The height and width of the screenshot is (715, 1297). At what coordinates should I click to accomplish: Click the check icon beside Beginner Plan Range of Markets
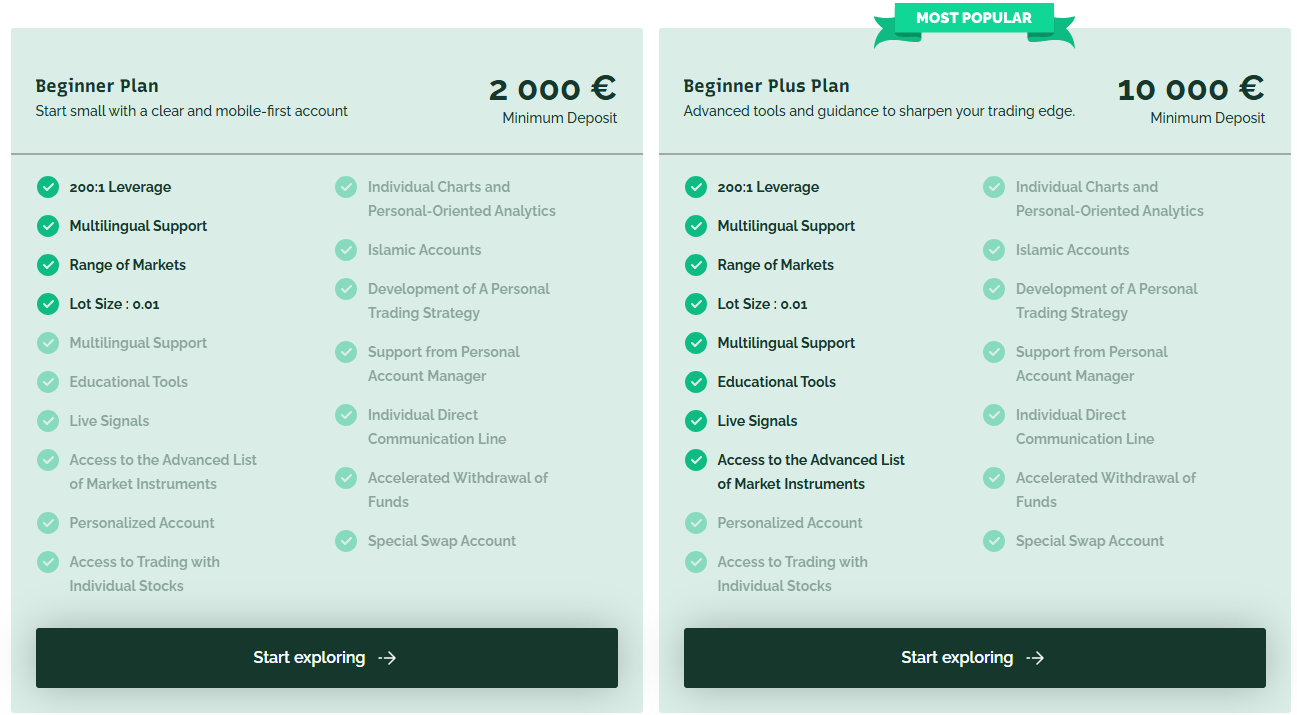coord(48,265)
